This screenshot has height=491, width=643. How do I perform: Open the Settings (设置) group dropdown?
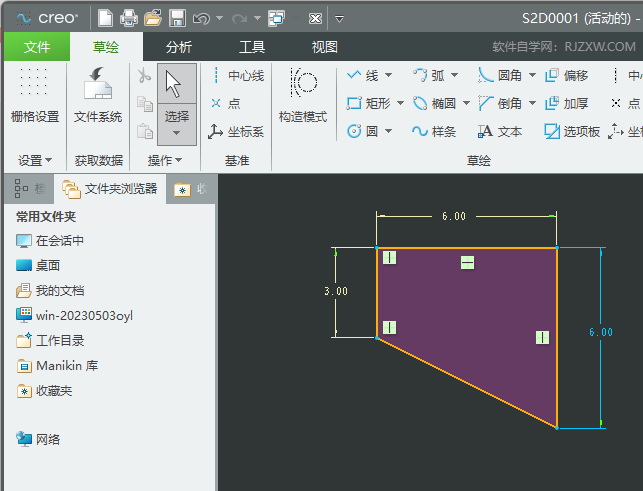pyautogui.click(x=35, y=160)
